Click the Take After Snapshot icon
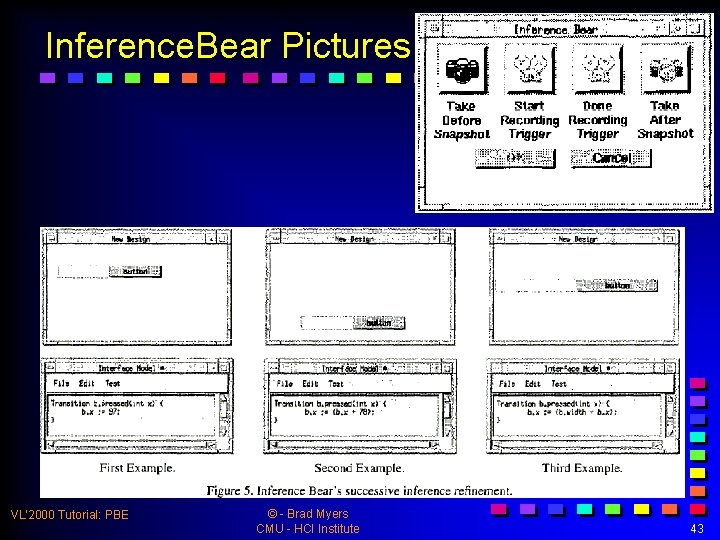The height and width of the screenshot is (540, 720). tap(665, 69)
